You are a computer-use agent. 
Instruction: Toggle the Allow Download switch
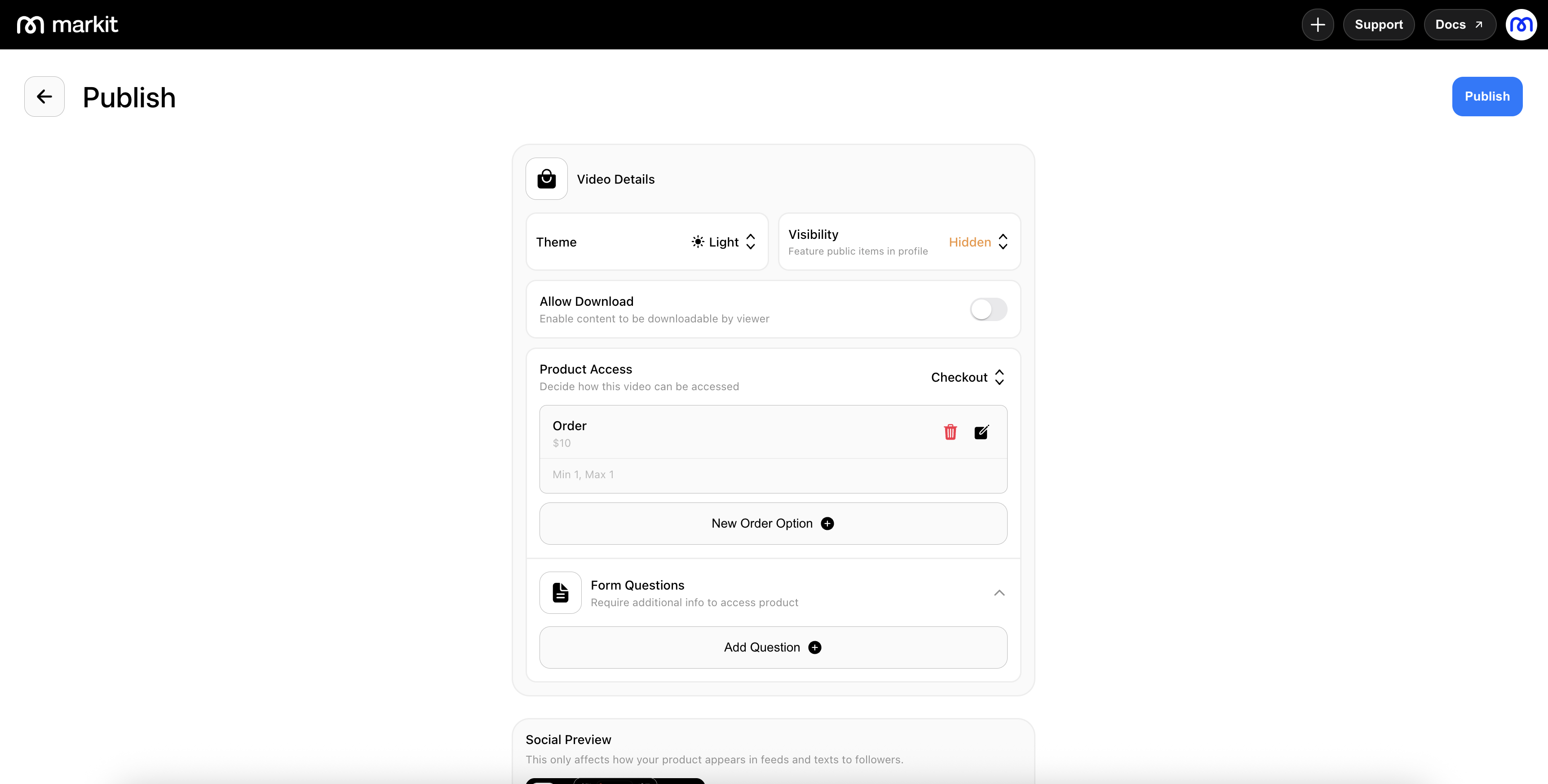click(988, 309)
